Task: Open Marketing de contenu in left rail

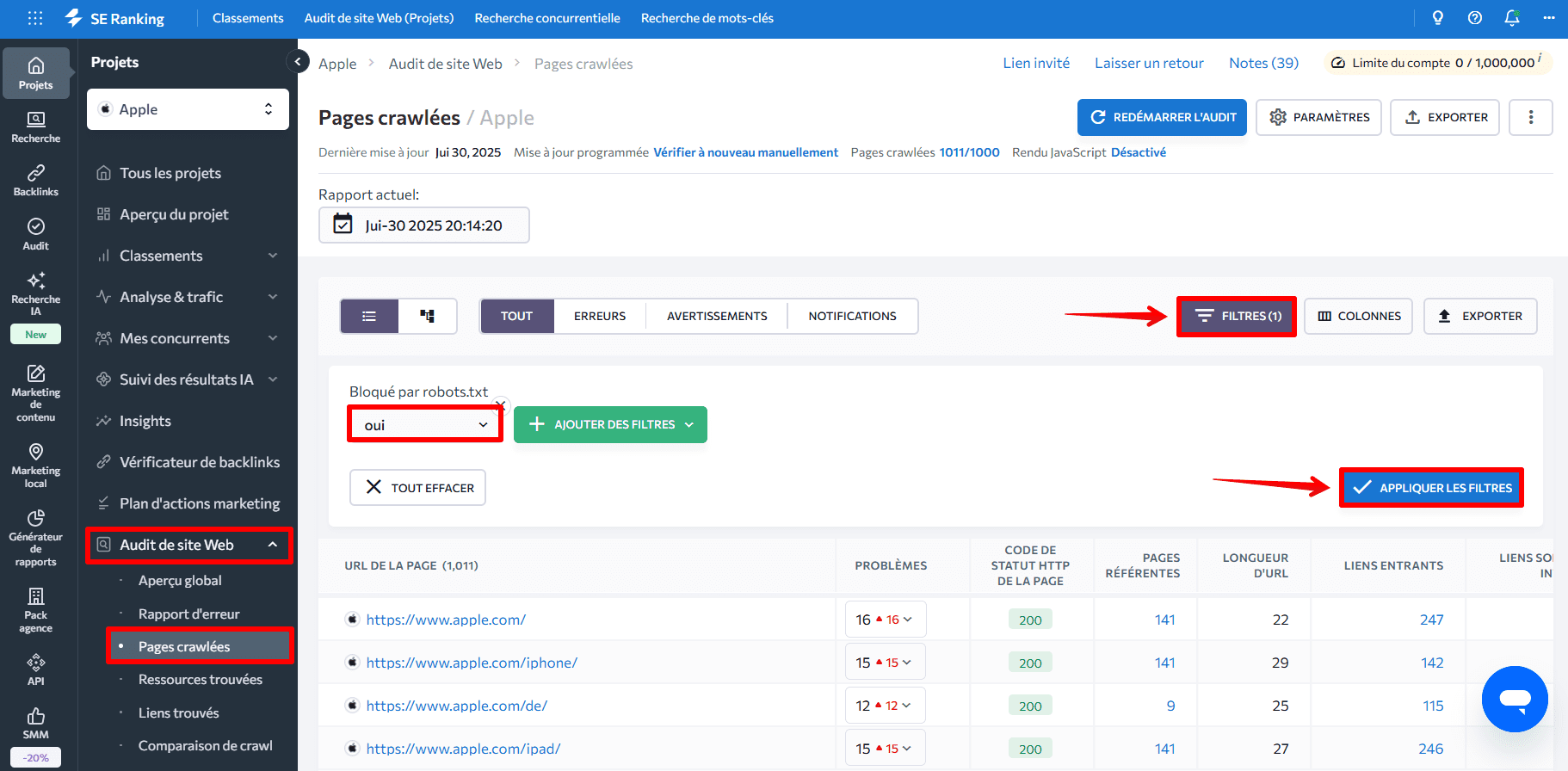Action: (36, 393)
